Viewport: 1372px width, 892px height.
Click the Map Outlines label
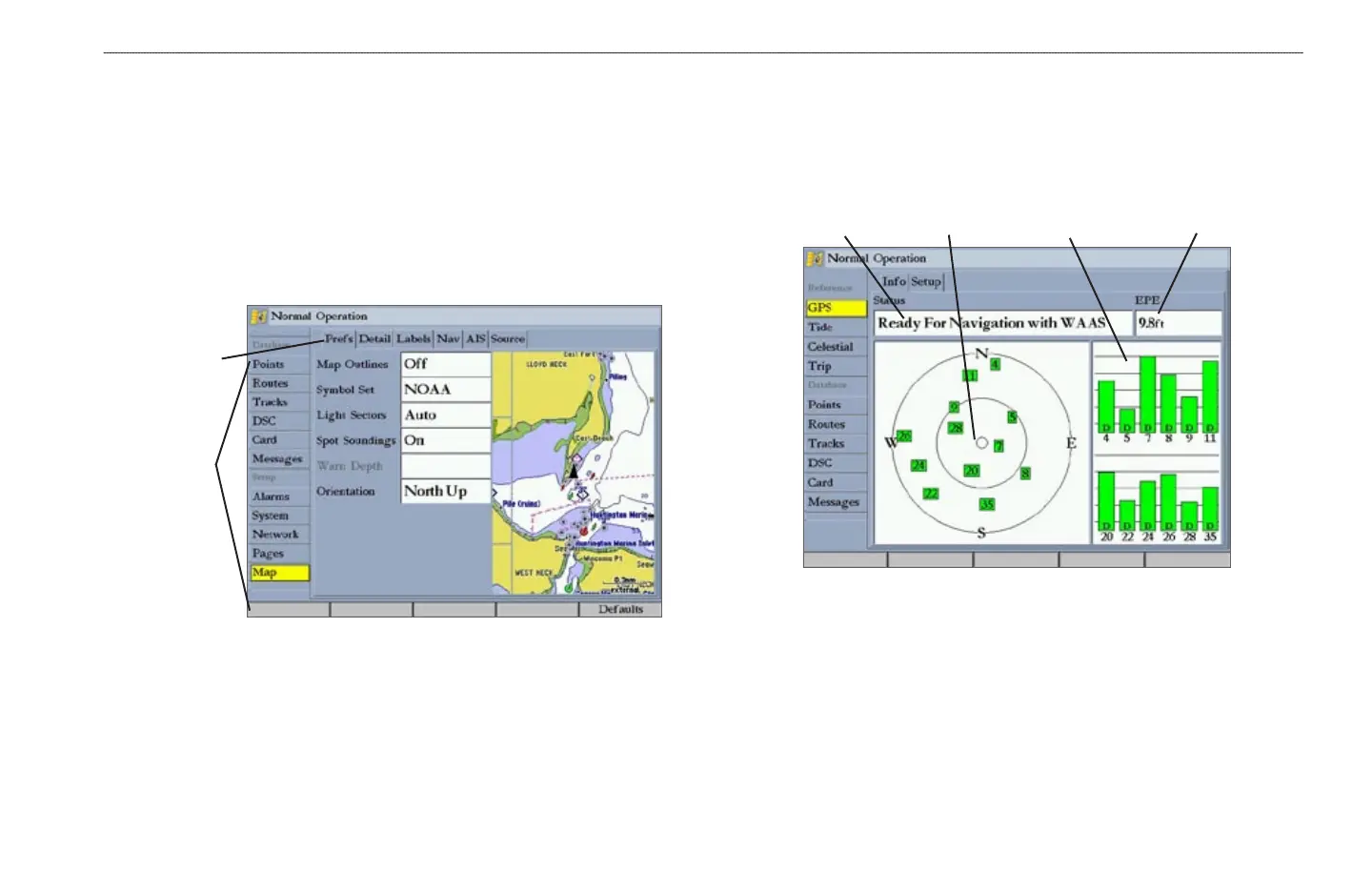coord(353,364)
